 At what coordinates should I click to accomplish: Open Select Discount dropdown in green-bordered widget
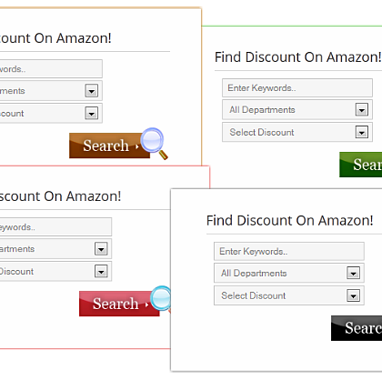[x=297, y=132]
